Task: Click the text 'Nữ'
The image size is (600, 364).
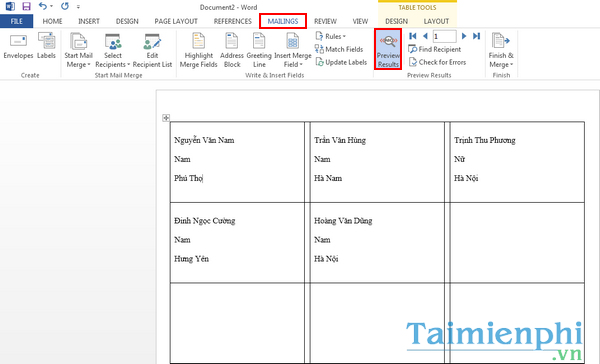Action: (459, 159)
